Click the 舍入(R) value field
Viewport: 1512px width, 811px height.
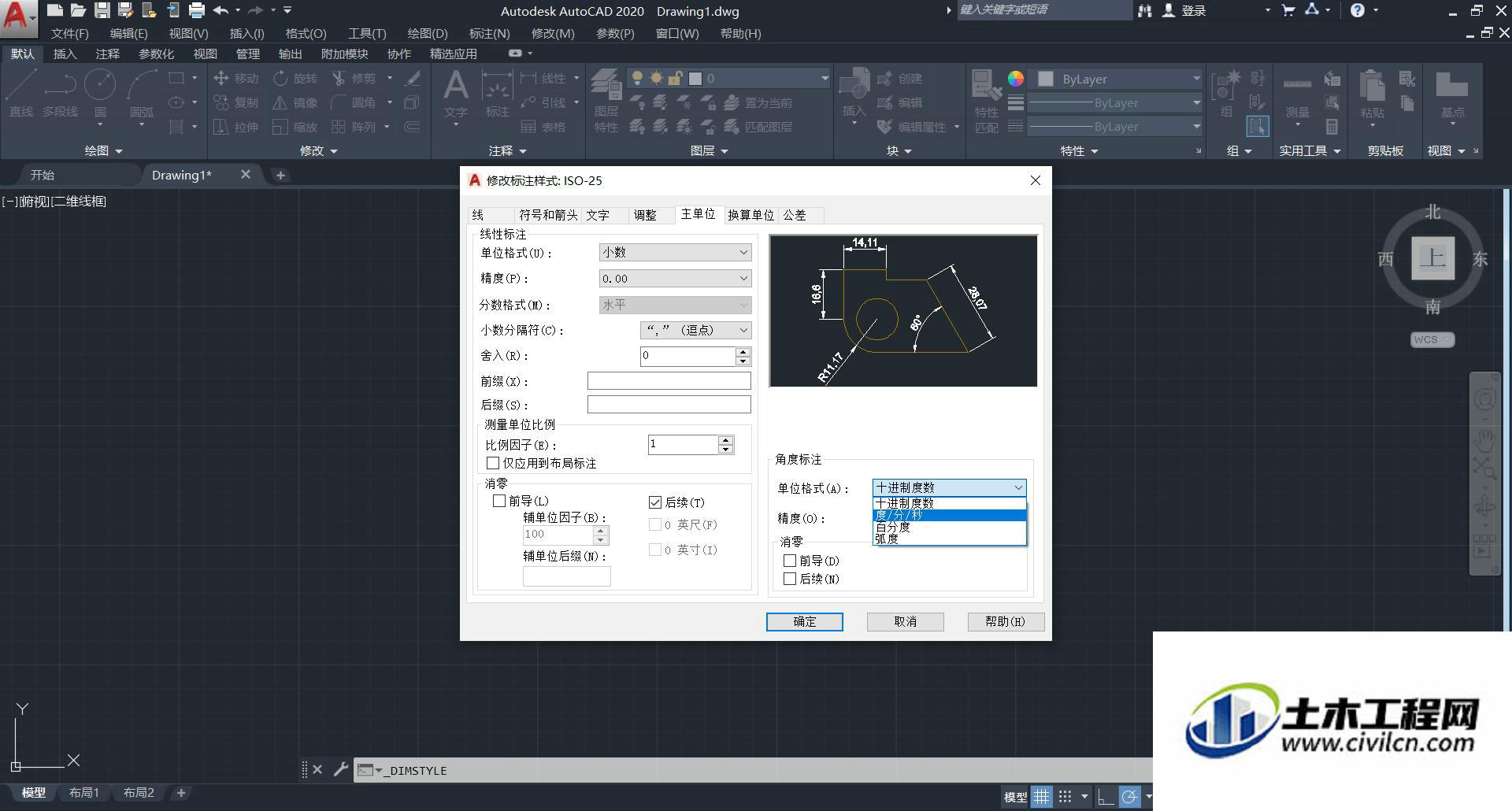pyautogui.click(x=687, y=356)
